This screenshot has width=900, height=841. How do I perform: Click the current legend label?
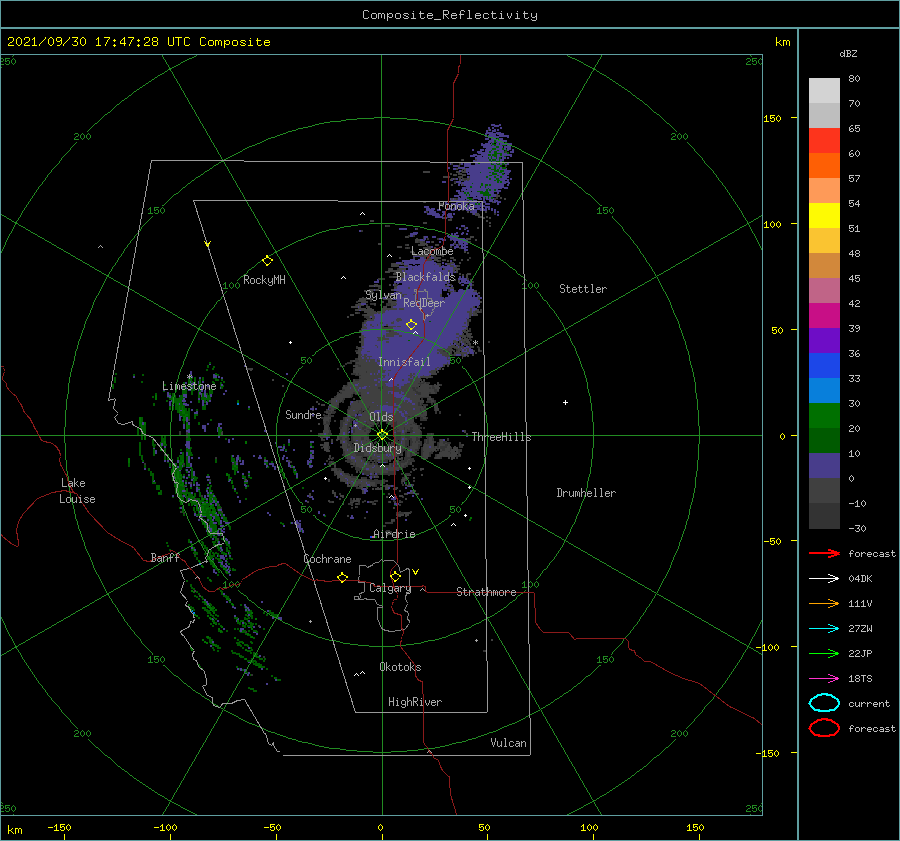coord(869,703)
